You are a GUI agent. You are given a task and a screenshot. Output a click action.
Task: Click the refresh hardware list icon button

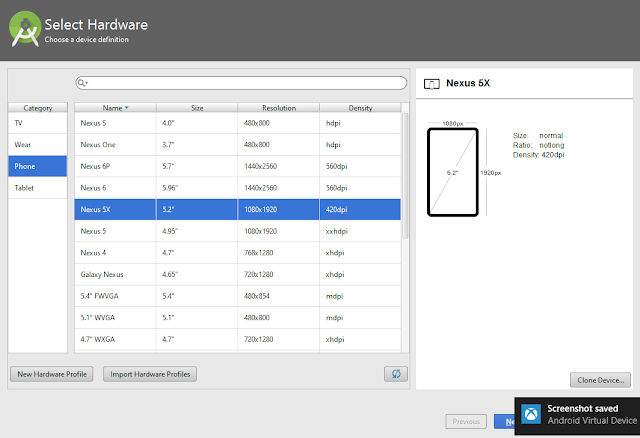pyautogui.click(x=396, y=374)
